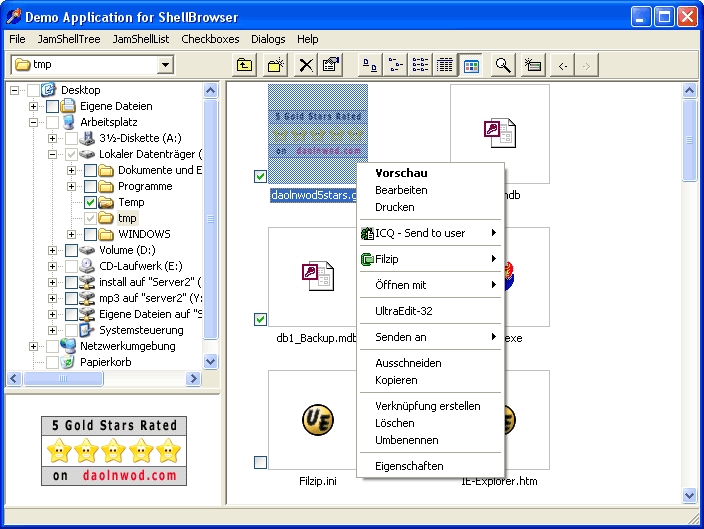Click the back arrow toolbar button
The width and height of the screenshot is (704, 529).
point(564,65)
